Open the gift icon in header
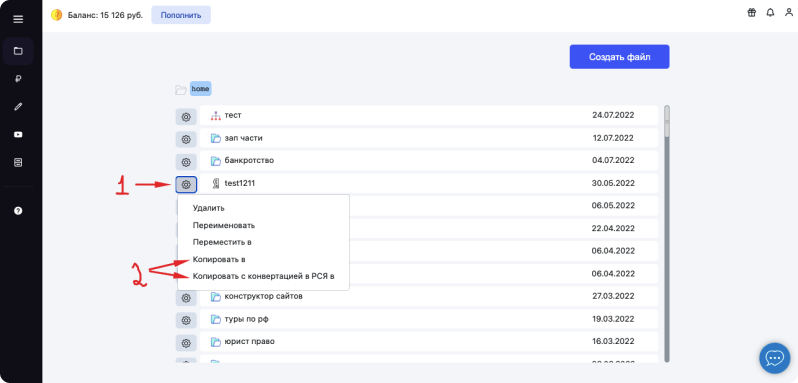The image size is (798, 383). [x=752, y=13]
